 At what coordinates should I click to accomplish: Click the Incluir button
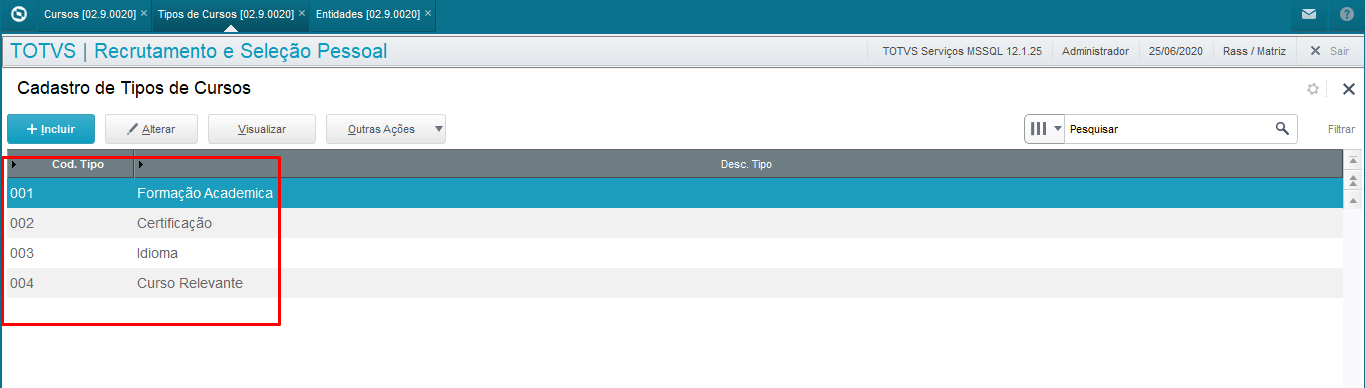[x=51, y=129]
